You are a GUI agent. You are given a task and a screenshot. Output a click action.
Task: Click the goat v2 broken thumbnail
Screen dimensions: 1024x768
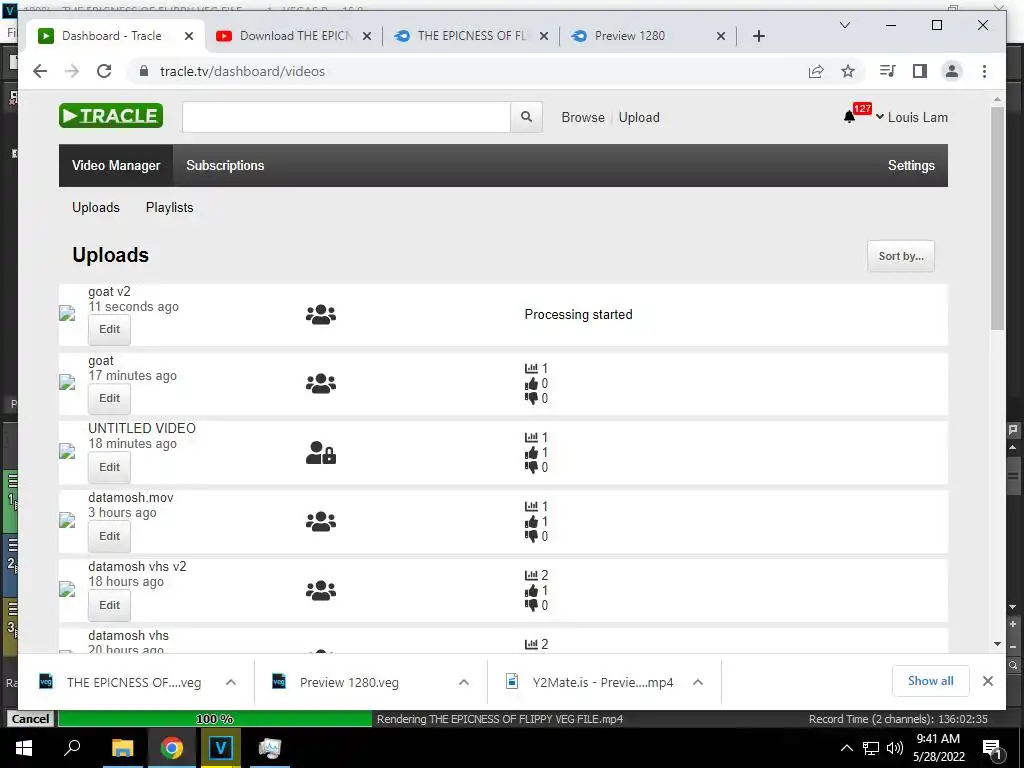tap(67, 313)
